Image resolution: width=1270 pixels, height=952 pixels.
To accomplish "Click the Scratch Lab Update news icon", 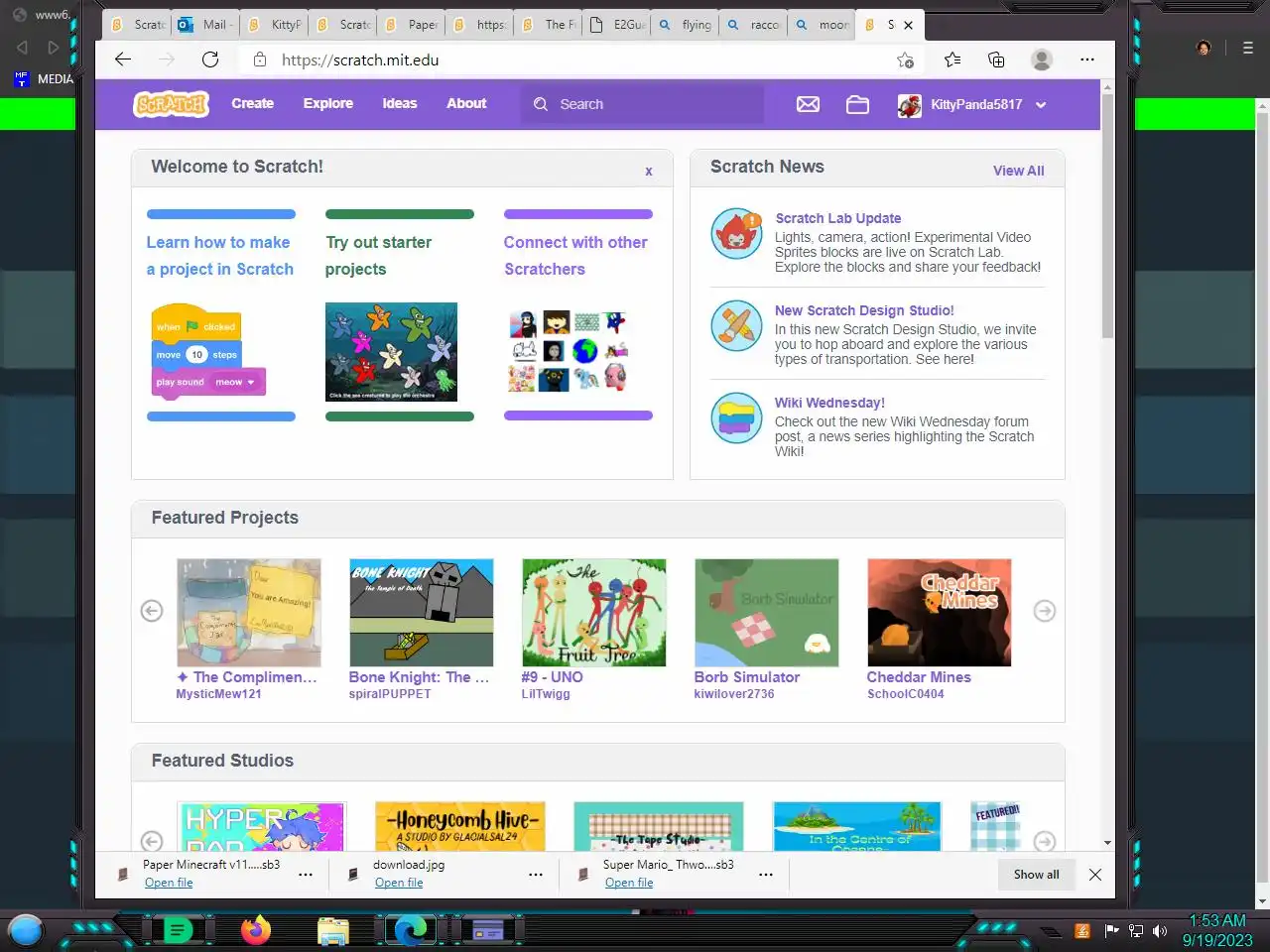I will tap(737, 234).
